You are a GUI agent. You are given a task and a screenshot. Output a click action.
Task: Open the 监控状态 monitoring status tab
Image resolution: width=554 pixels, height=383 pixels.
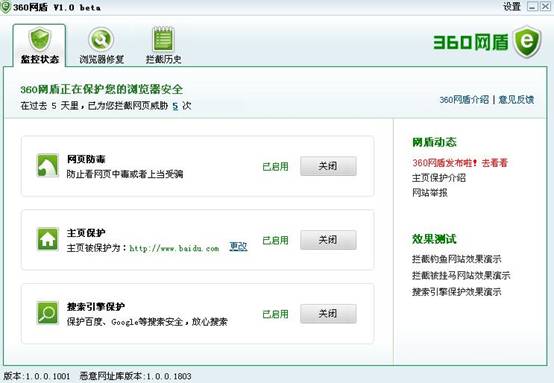click(39, 45)
